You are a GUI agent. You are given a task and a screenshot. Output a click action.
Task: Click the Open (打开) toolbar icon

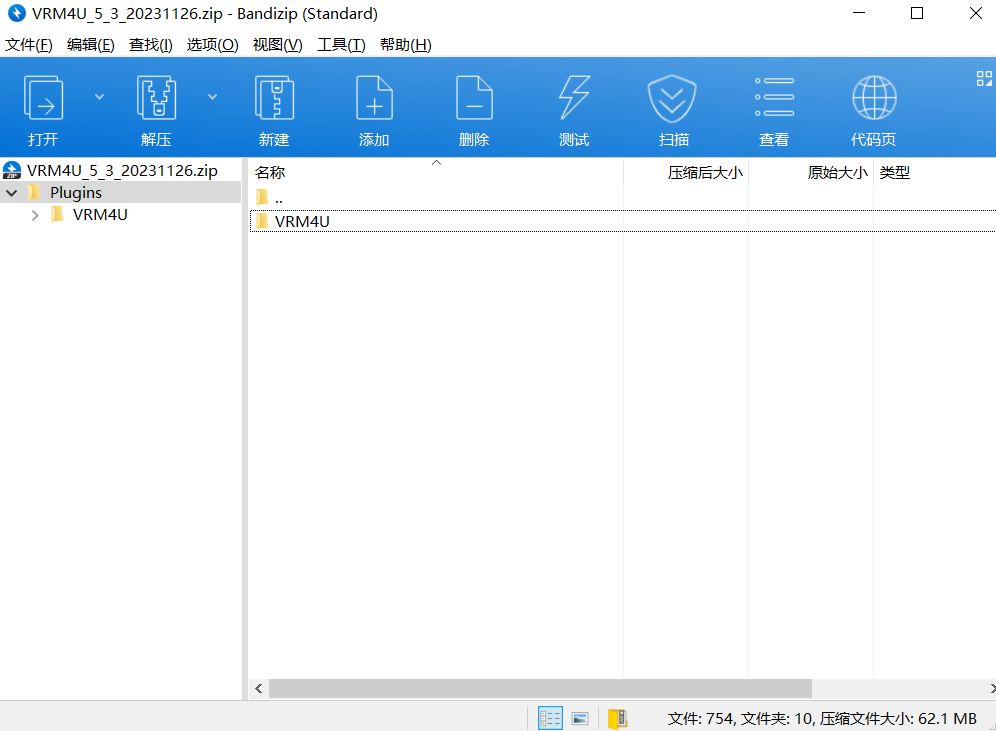43,98
